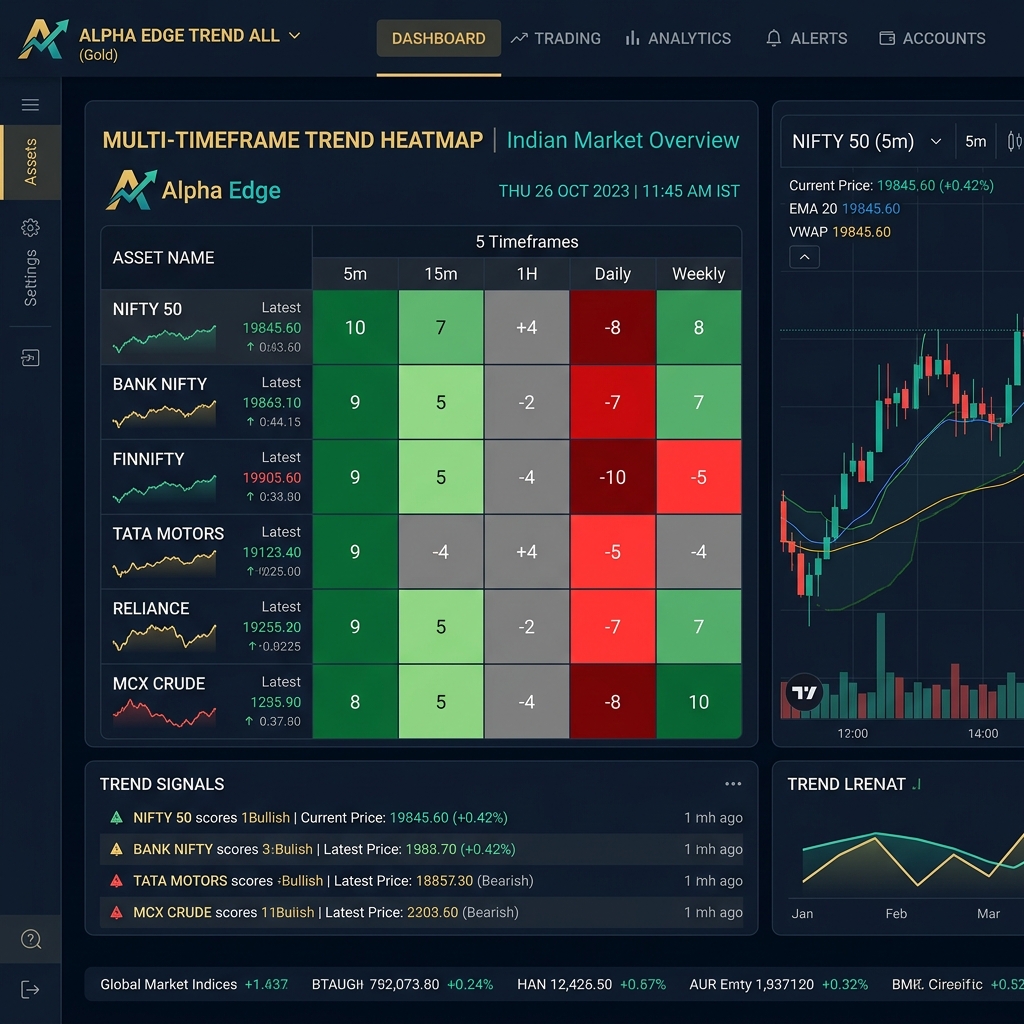Click MCX CRUDE Weekly cell showing 10
Image resolution: width=1024 pixels, height=1024 pixels.
pos(699,702)
